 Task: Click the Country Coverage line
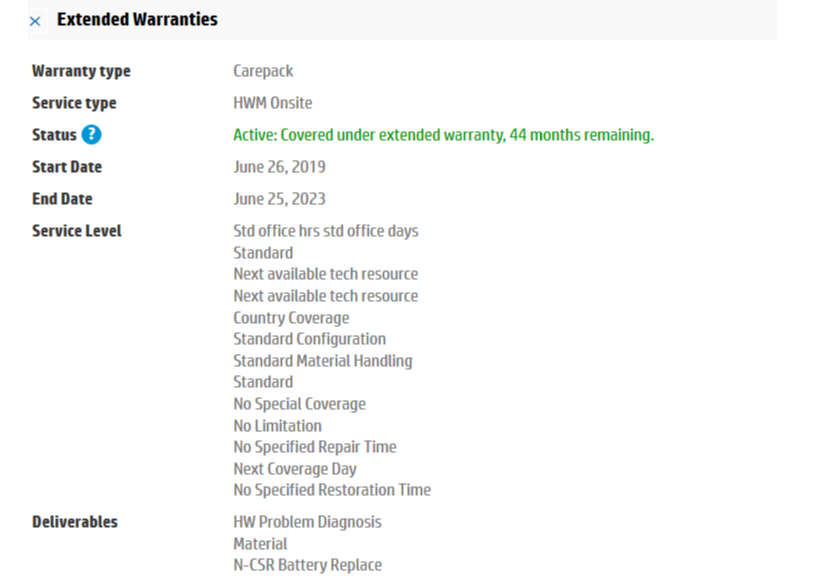click(291, 318)
